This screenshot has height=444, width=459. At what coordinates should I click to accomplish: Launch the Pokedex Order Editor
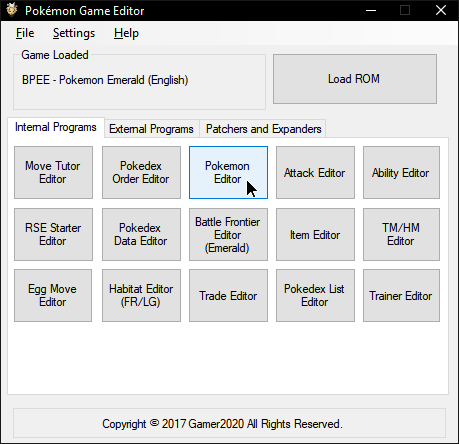141,172
